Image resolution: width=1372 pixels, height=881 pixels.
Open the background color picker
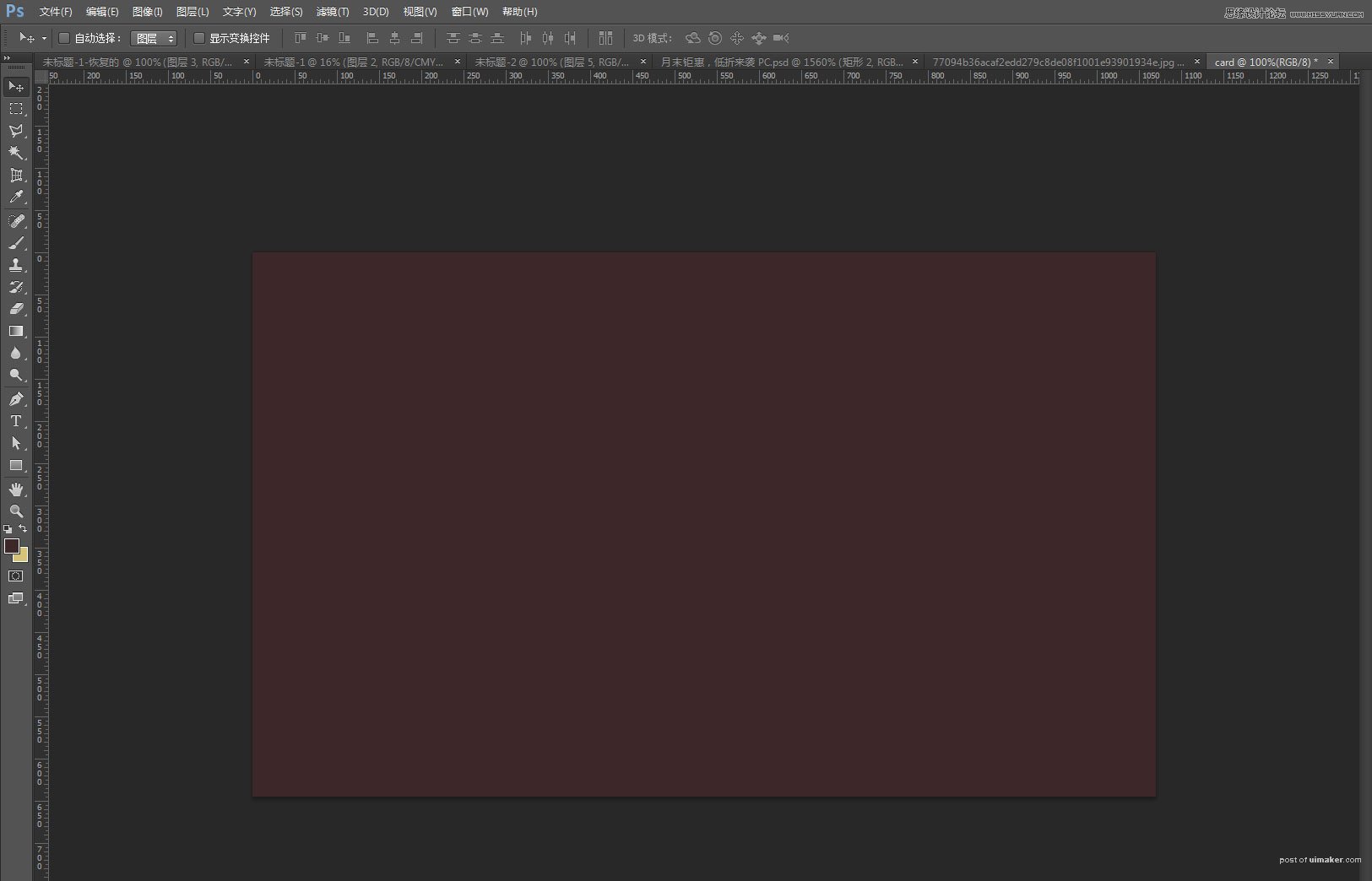pyautogui.click(x=23, y=557)
